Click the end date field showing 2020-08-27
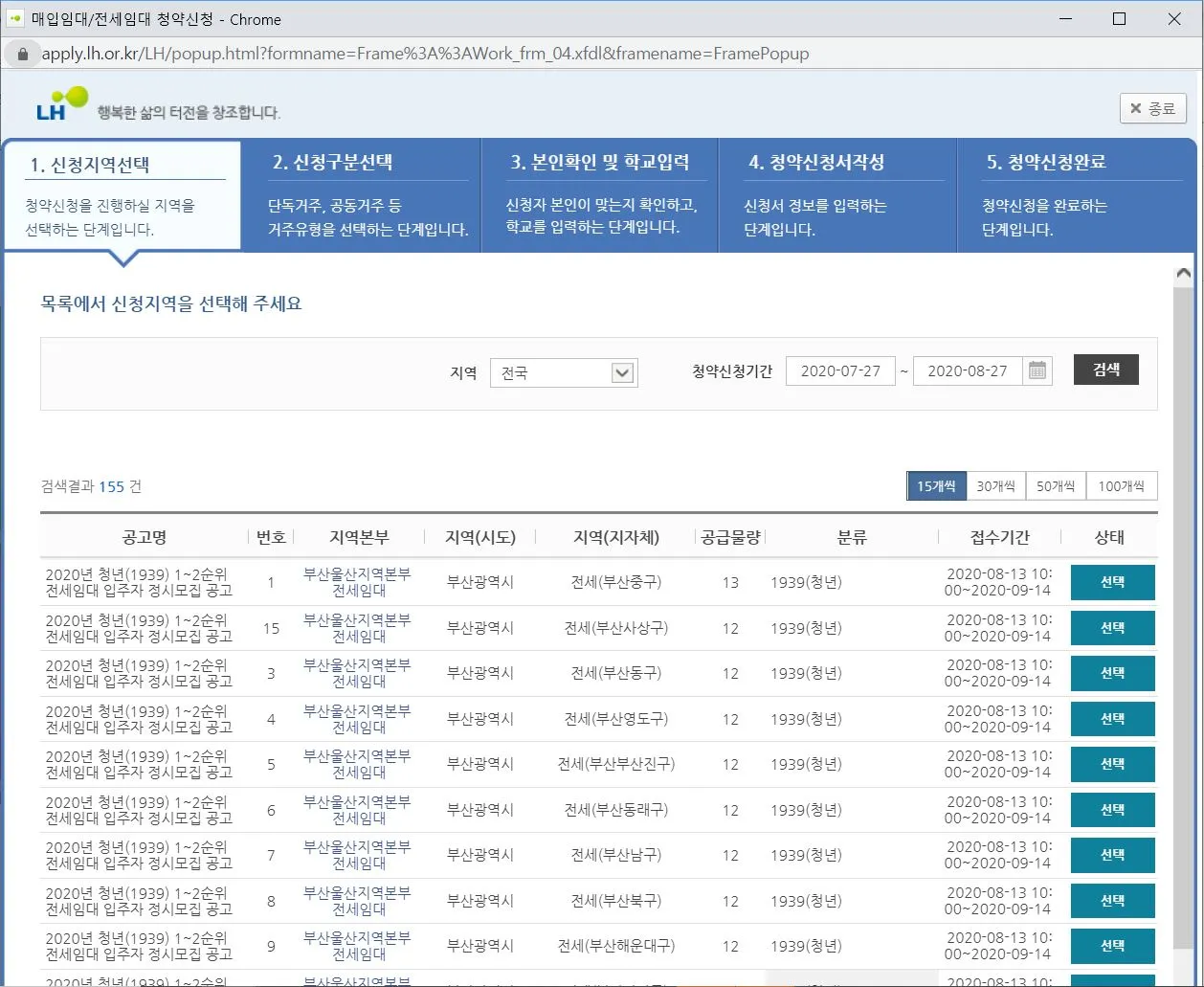The height and width of the screenshot is (987, 1204). [968, 370]
